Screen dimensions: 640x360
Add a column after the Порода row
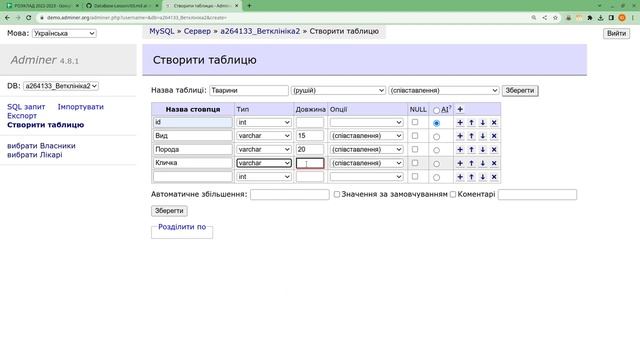point(460,149)
